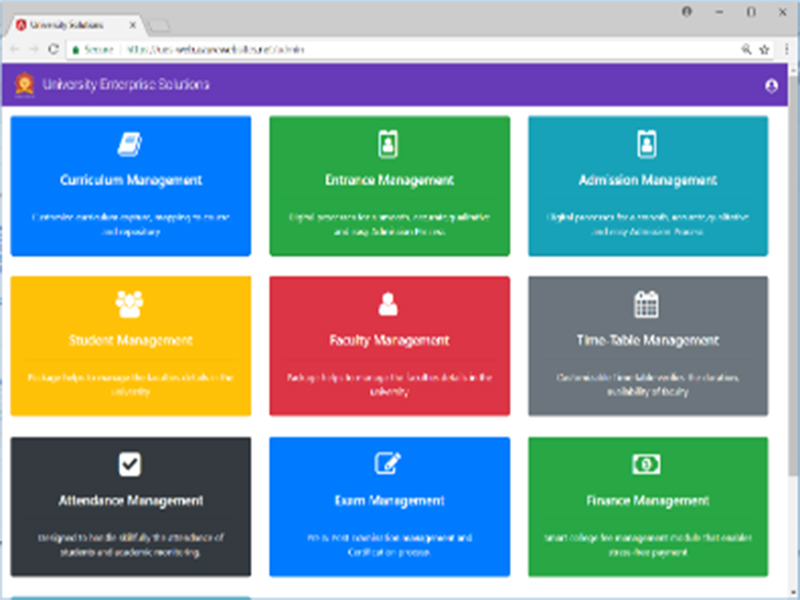
Task: Click the Time-Table Management calendar icon
Action: tap(647, 304)
